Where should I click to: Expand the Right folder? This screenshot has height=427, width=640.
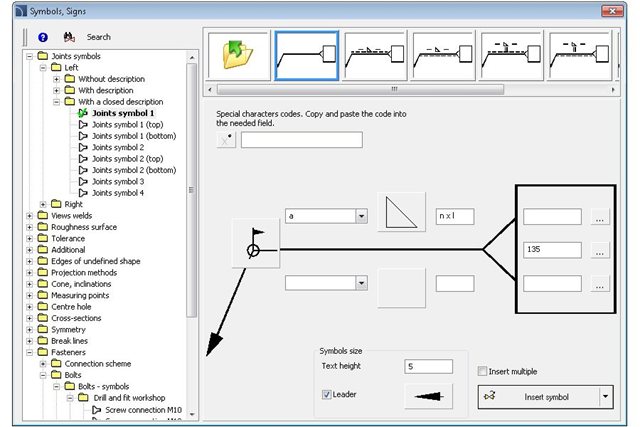pos(43,204)
